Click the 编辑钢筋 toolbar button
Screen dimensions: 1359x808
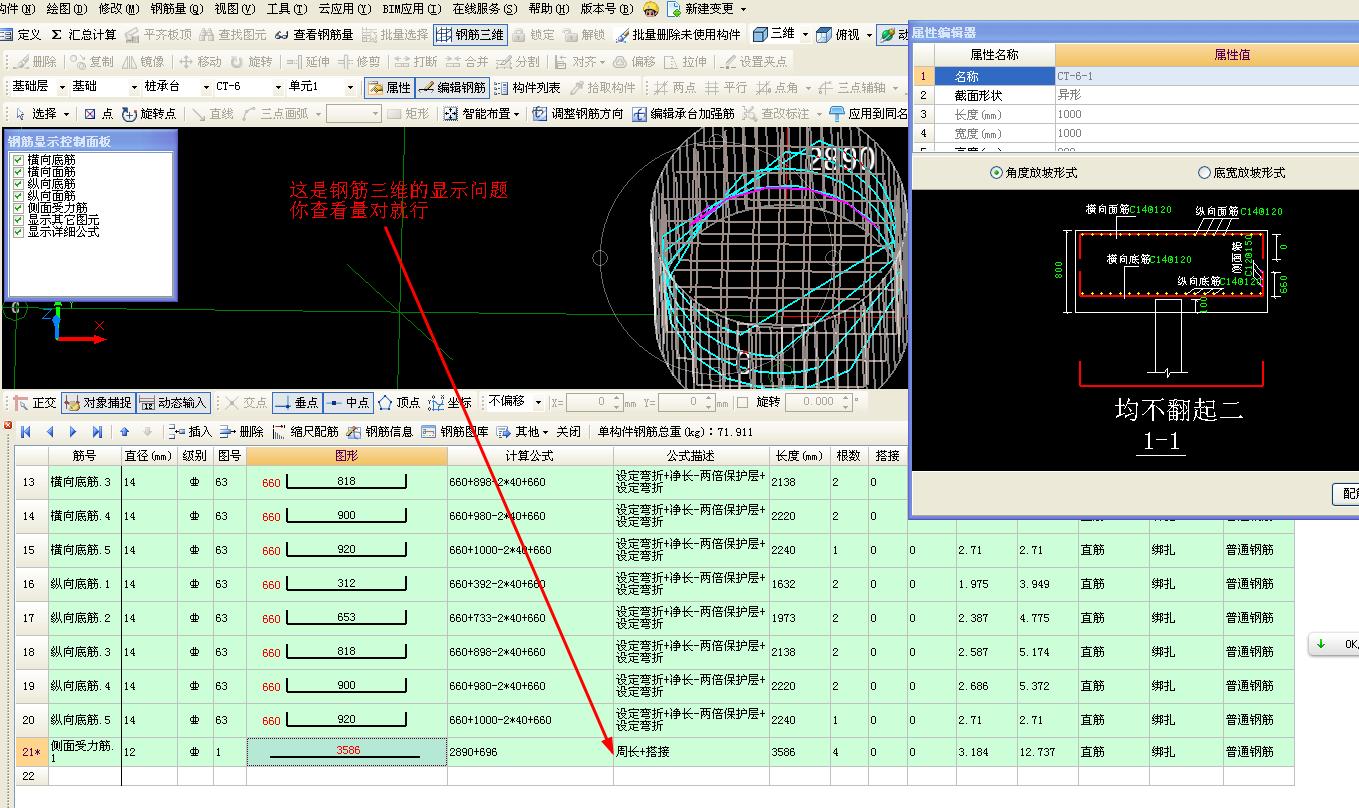(452, 88)
